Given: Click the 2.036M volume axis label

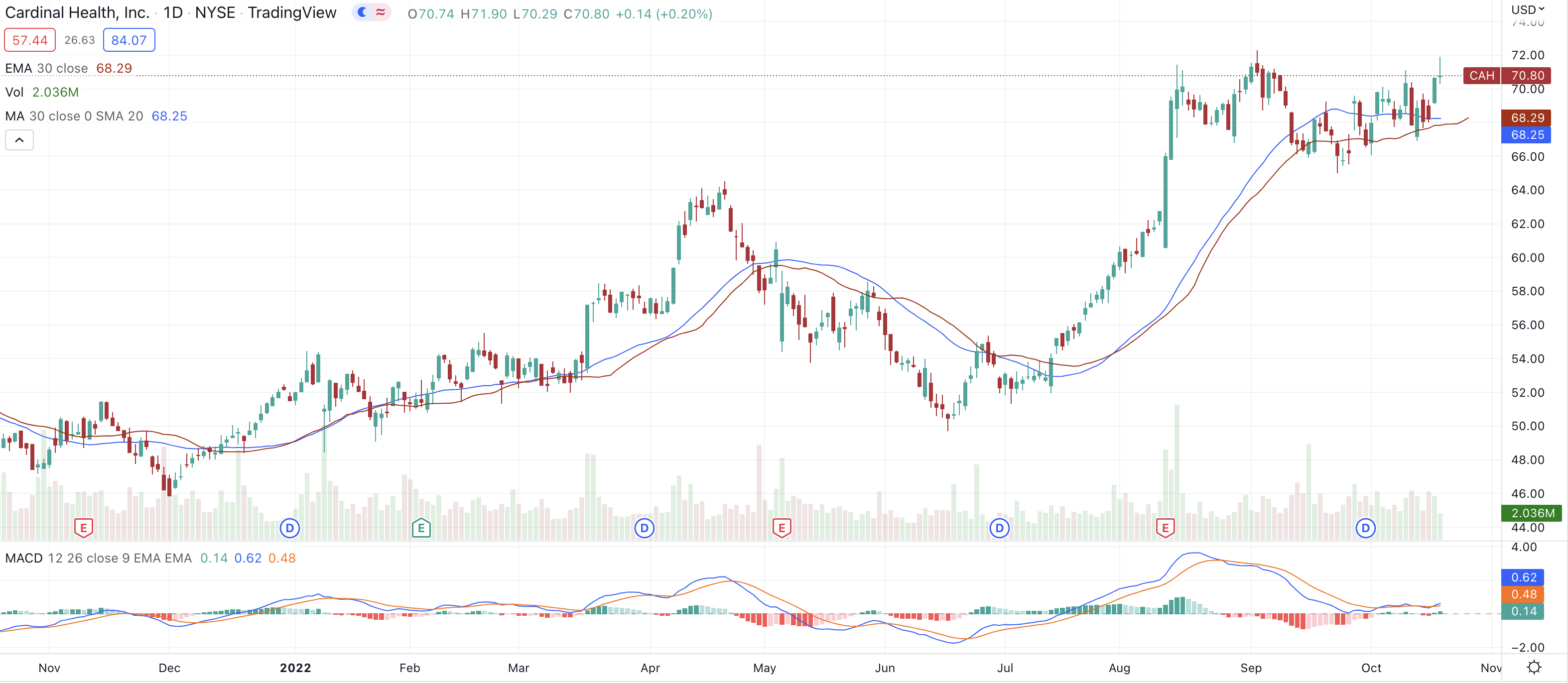Looking at the screenshot, I should tap(1532, 513).
